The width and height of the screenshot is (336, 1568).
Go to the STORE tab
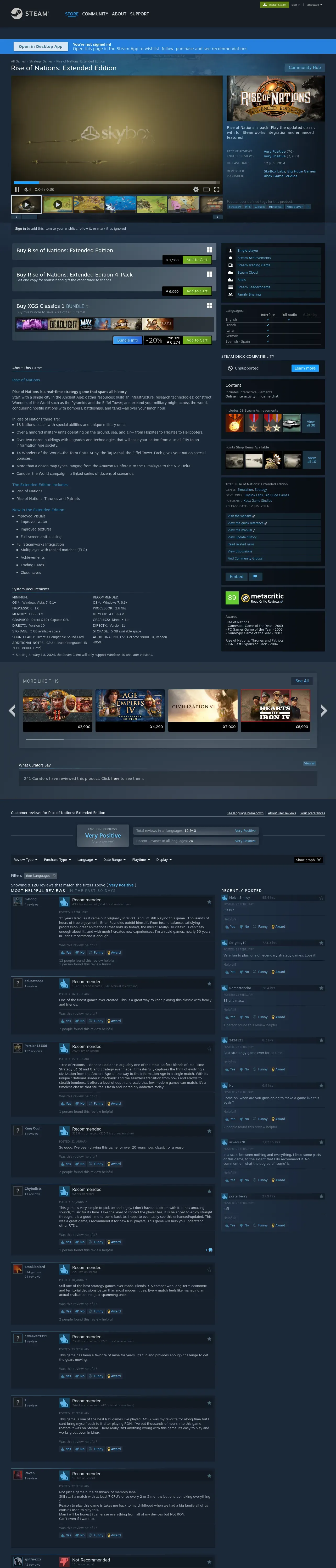click(72, 14)
